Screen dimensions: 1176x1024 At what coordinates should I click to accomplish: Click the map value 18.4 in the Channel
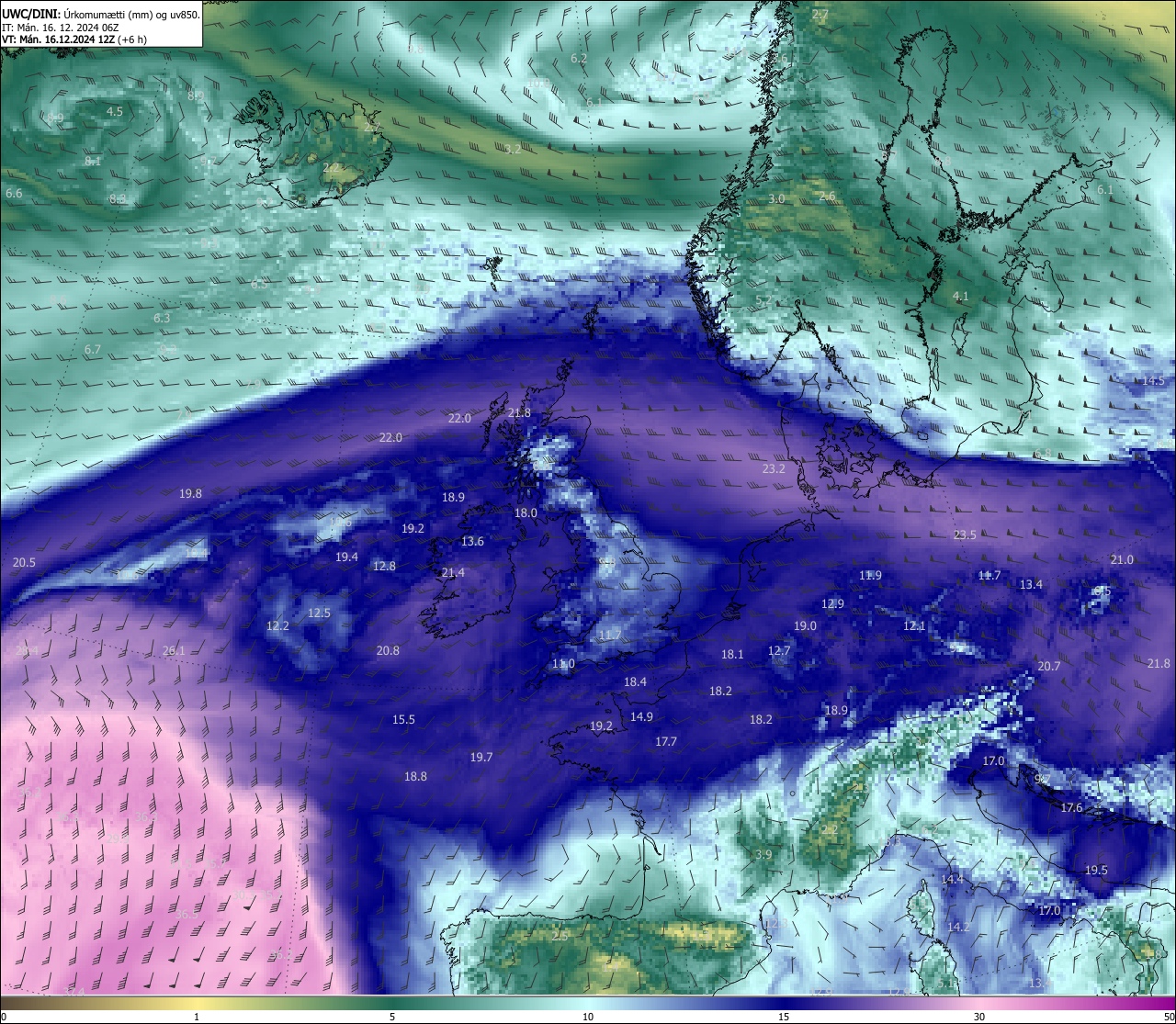[x=635, y=681]
